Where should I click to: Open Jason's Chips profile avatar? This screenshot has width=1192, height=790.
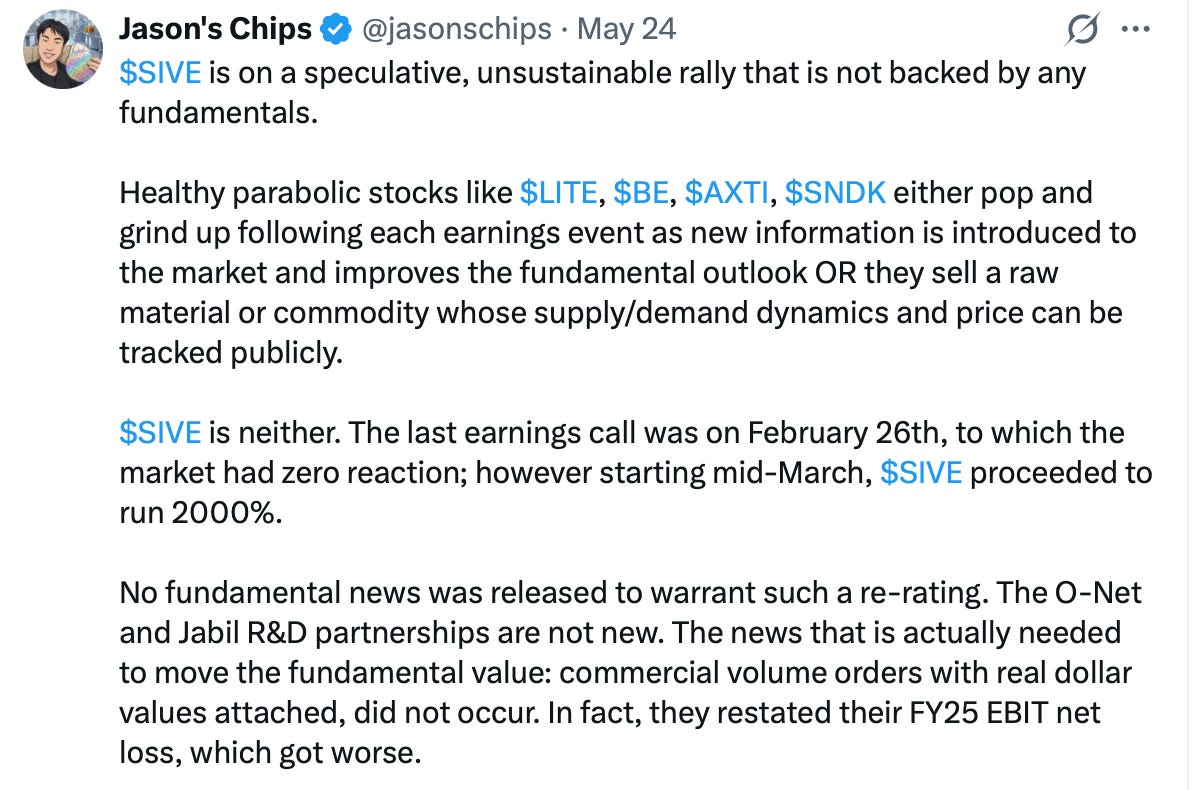[x=63, y=49]
